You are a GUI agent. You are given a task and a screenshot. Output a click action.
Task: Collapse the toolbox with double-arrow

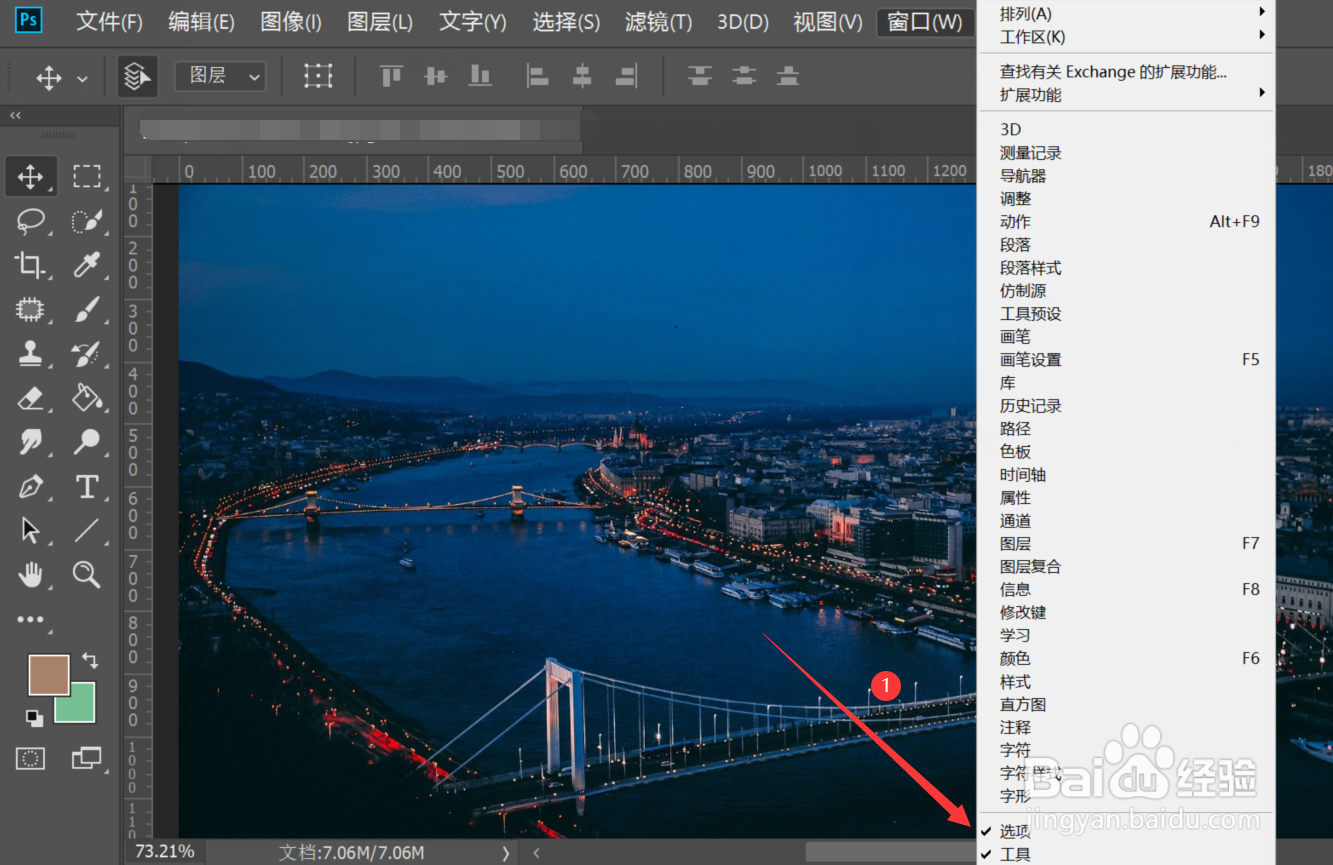click(15, 116)
